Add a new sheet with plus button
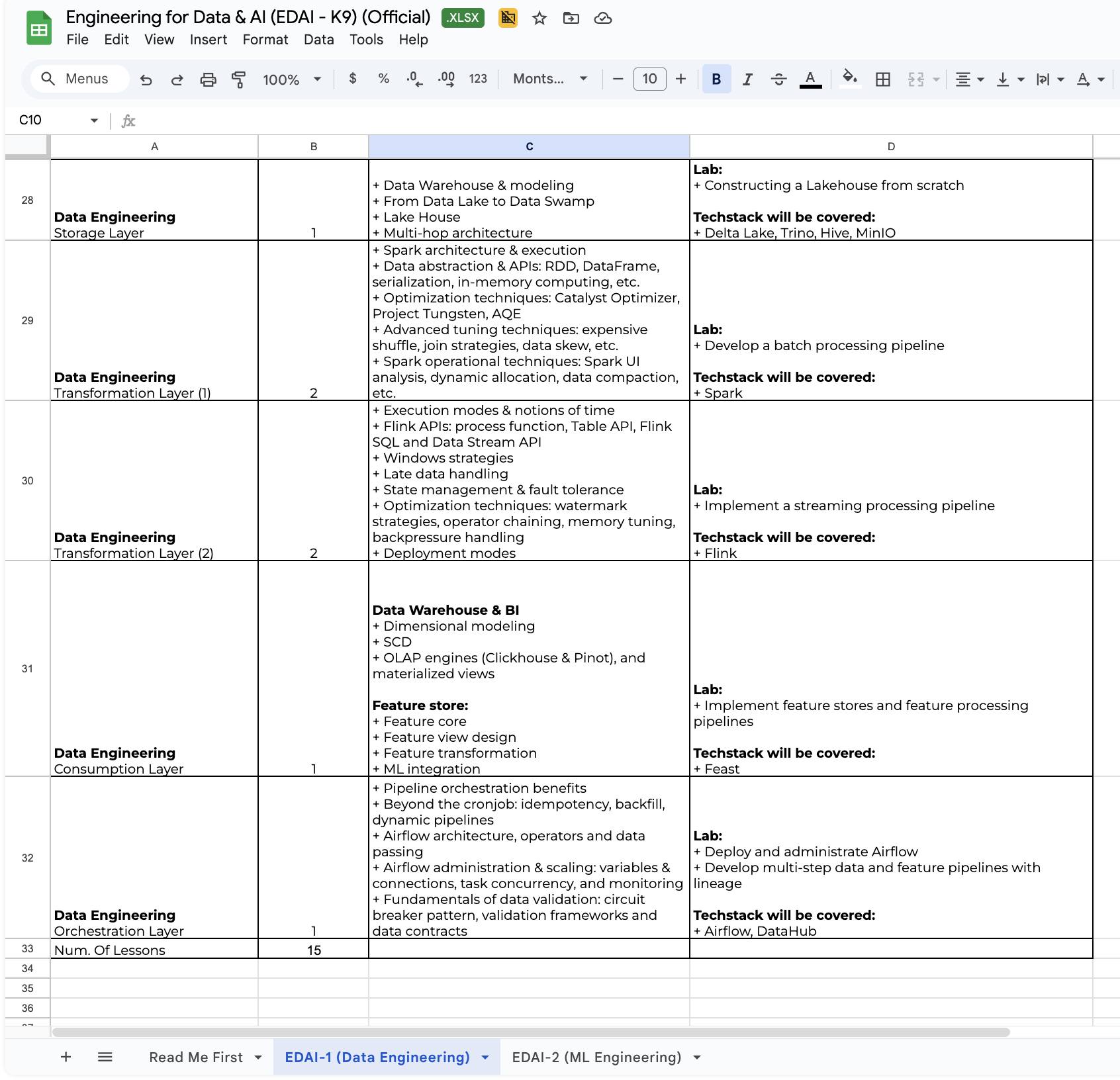1120x1080 pixels. (x=66, y=1057)
